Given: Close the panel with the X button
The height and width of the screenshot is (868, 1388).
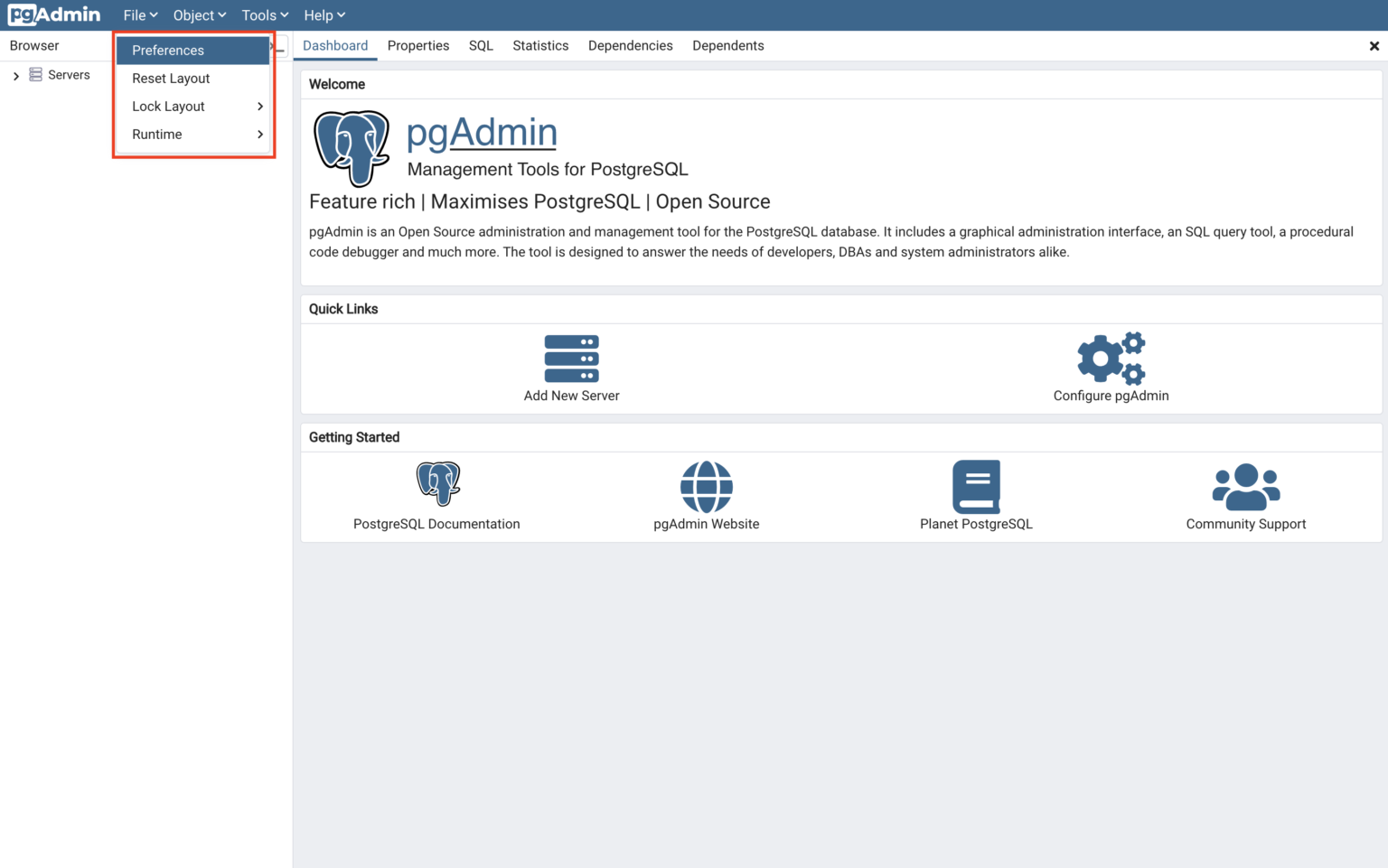Looking at the screenshot, I should [x=1374, y=46].
